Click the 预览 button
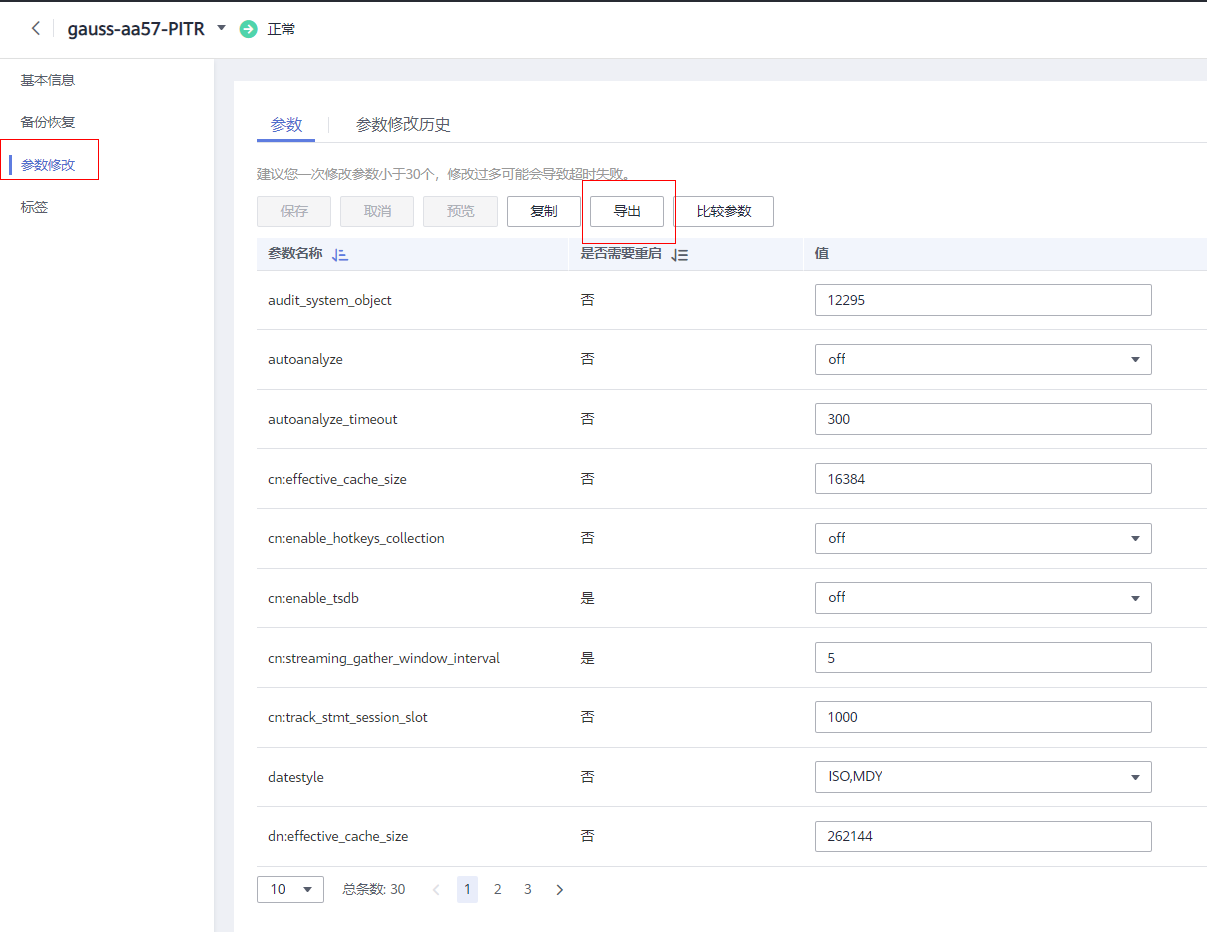Screen dimensions: 1207x932 click(460, 212)
